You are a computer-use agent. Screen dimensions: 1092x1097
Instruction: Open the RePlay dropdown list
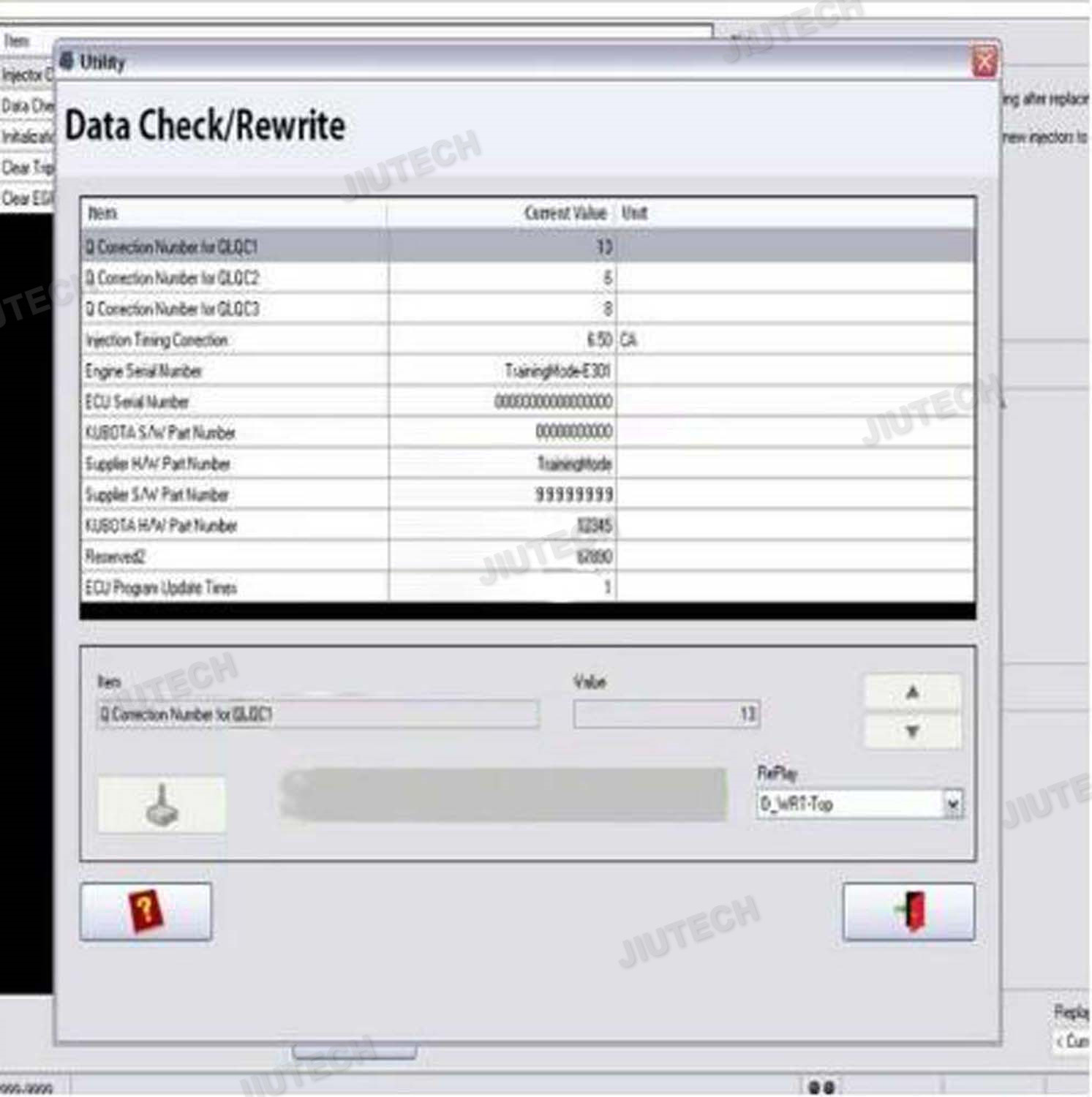[x=952, y=804]
